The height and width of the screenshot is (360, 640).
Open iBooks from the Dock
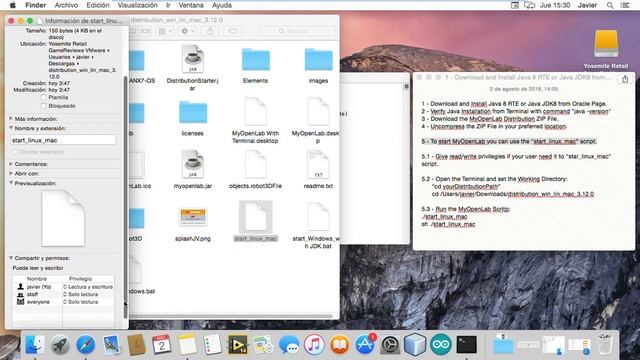pos(339,345)
